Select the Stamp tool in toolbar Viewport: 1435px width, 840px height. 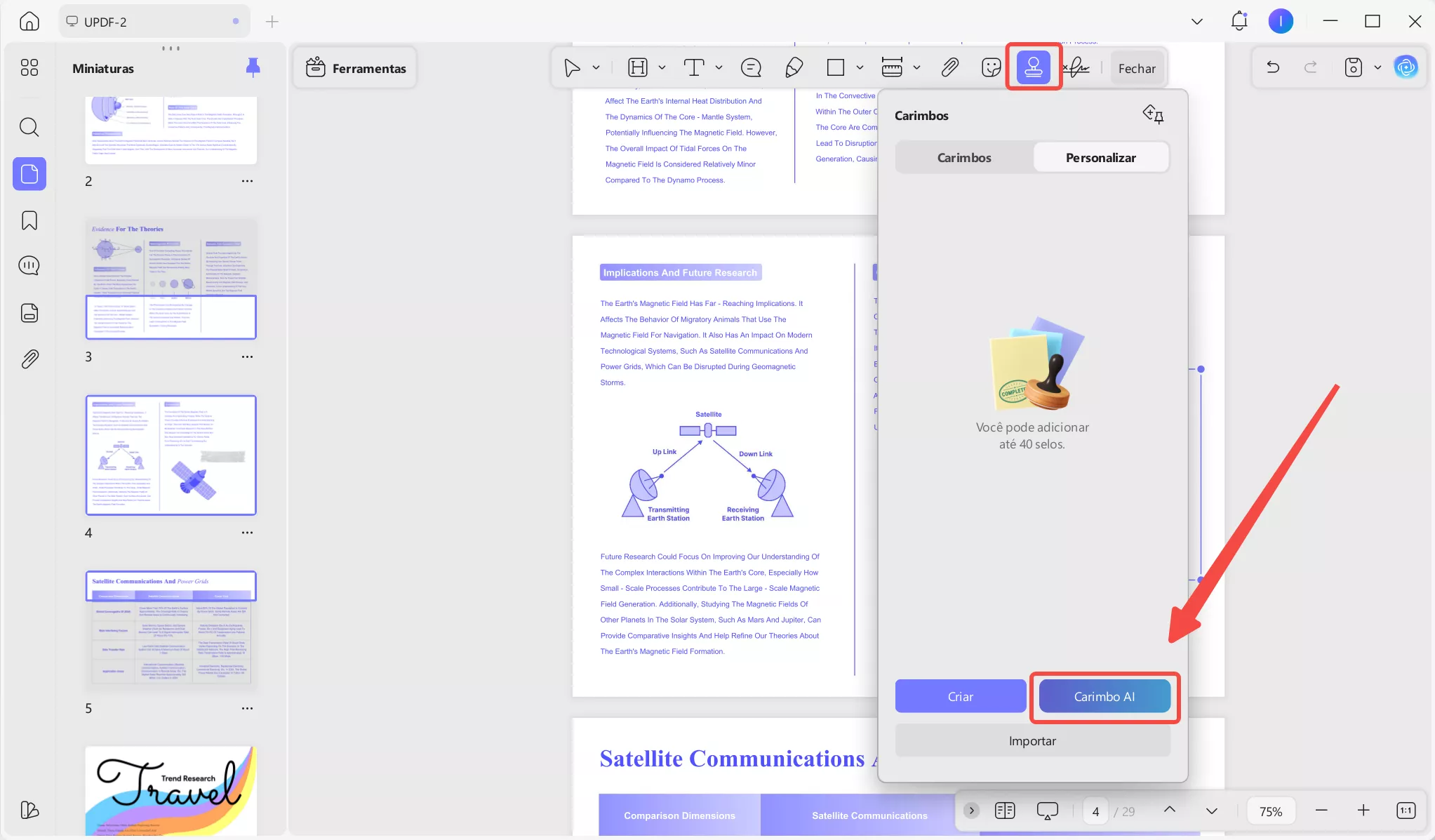point(1033,67)
